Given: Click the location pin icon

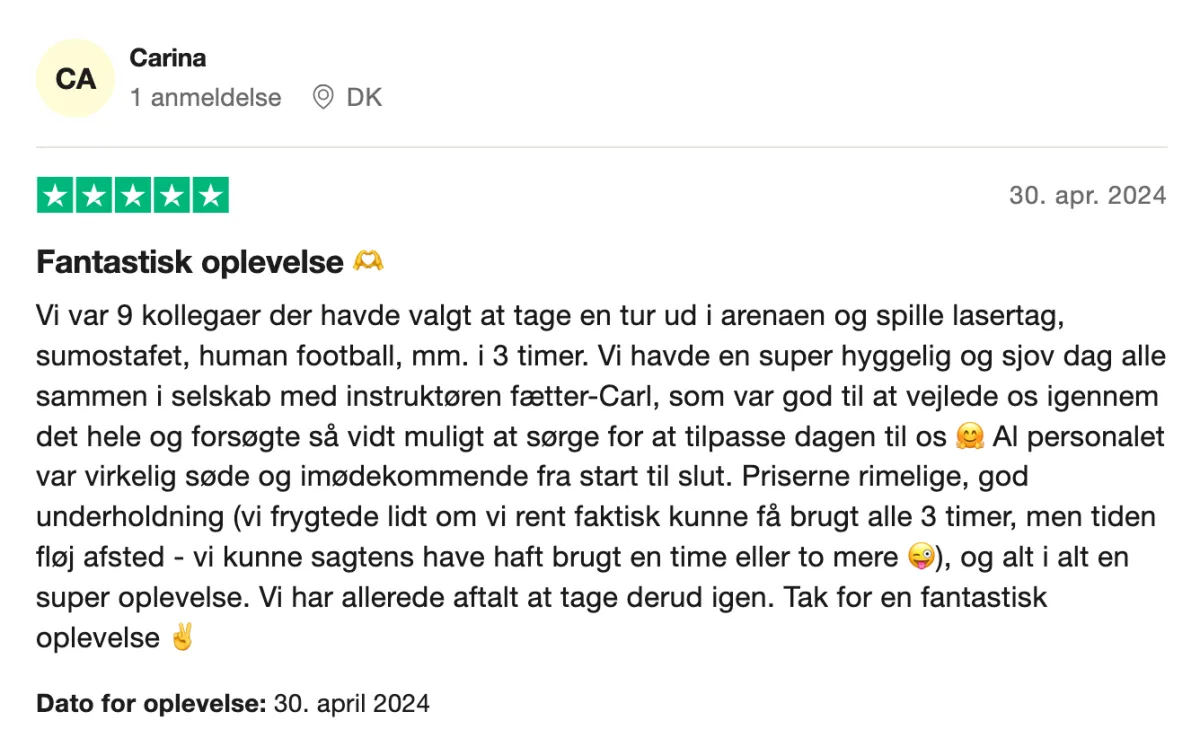Looking at the screenshot, I should [x=322, y=98].
